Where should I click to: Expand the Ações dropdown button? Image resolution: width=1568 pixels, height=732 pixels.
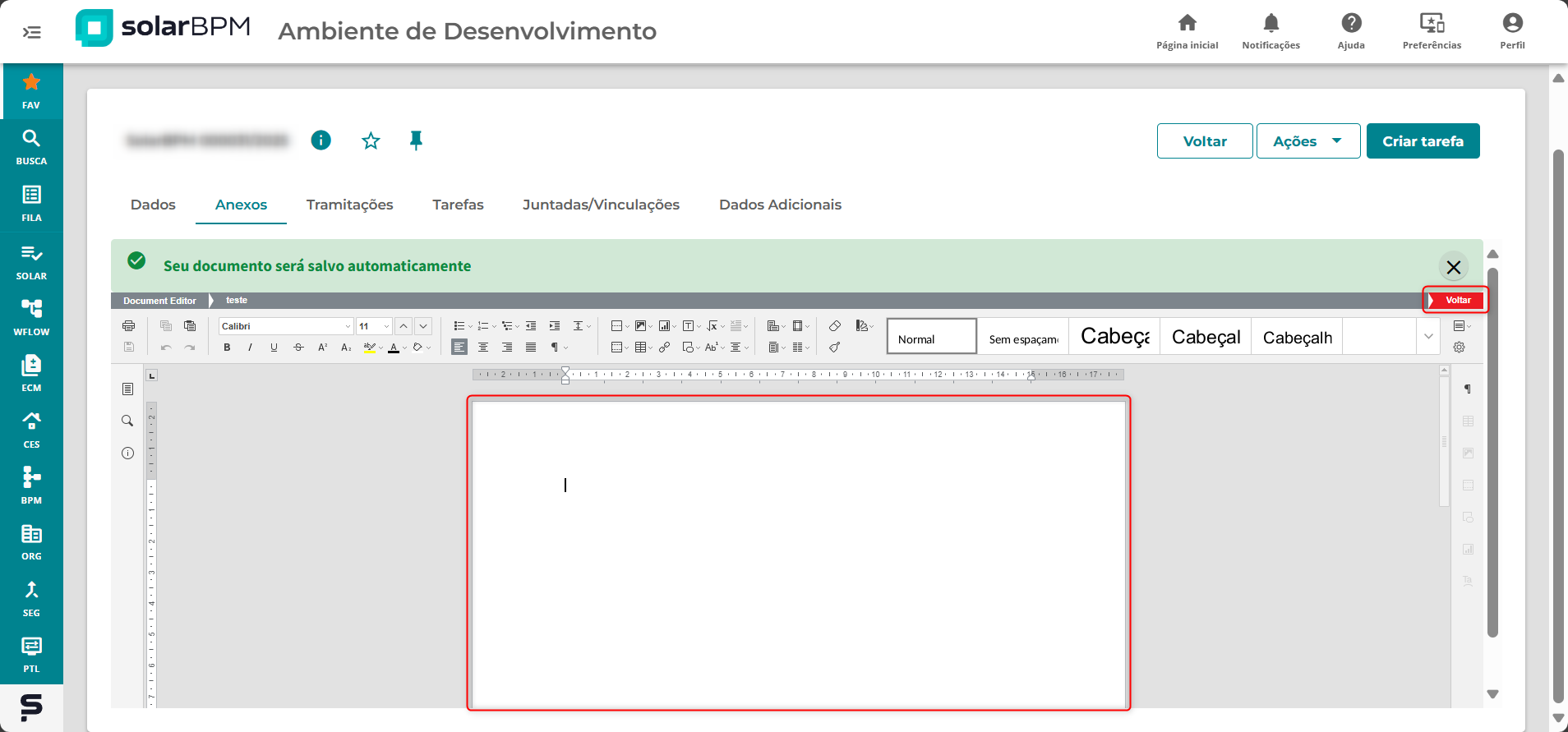pos(1307,140)
